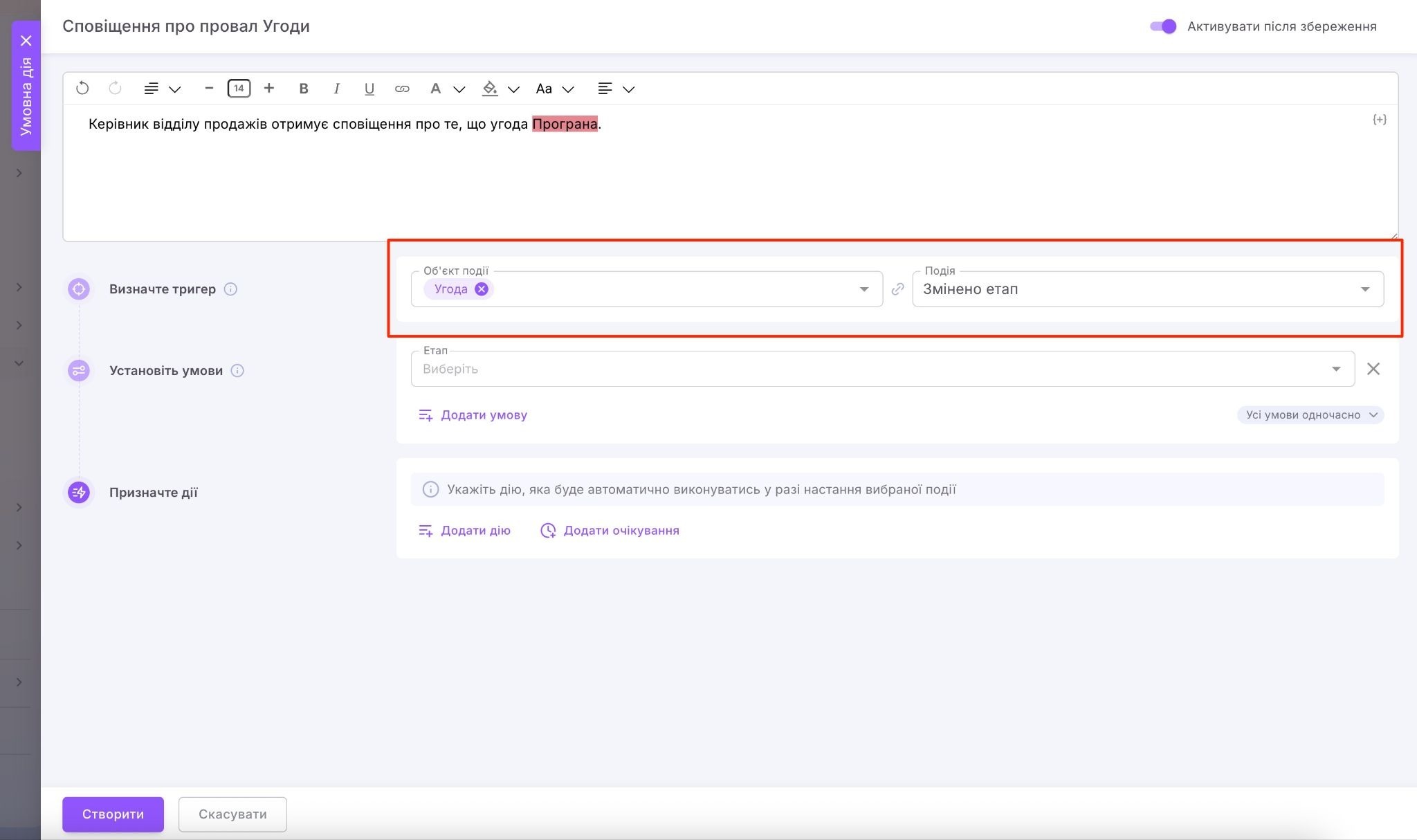Increase font size with plus icon

[x=269, y=89]
